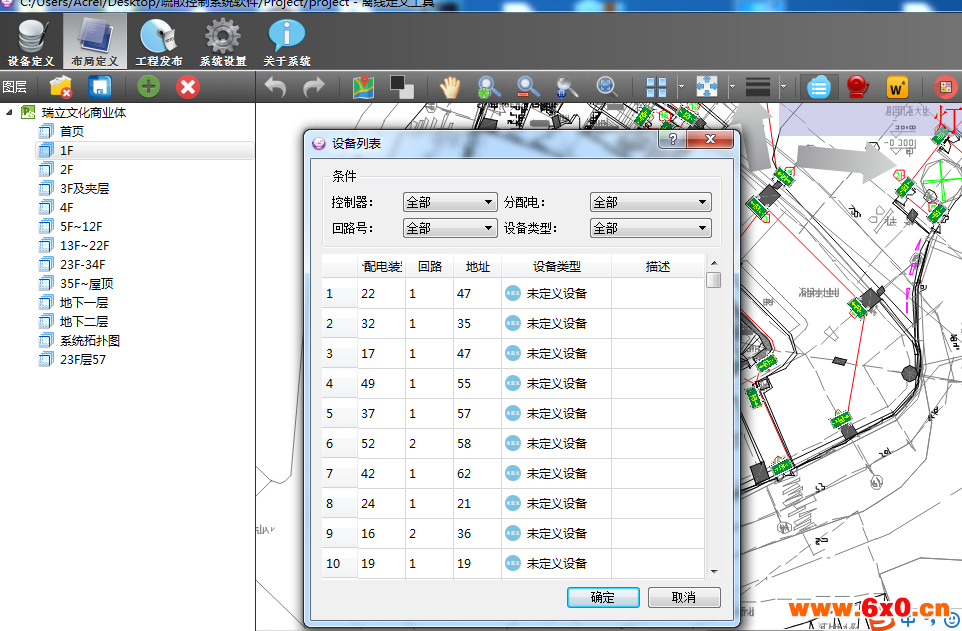Select the 4F layer in tree
This screenshot has height=631, width=962.
click(x=66, y=207)
